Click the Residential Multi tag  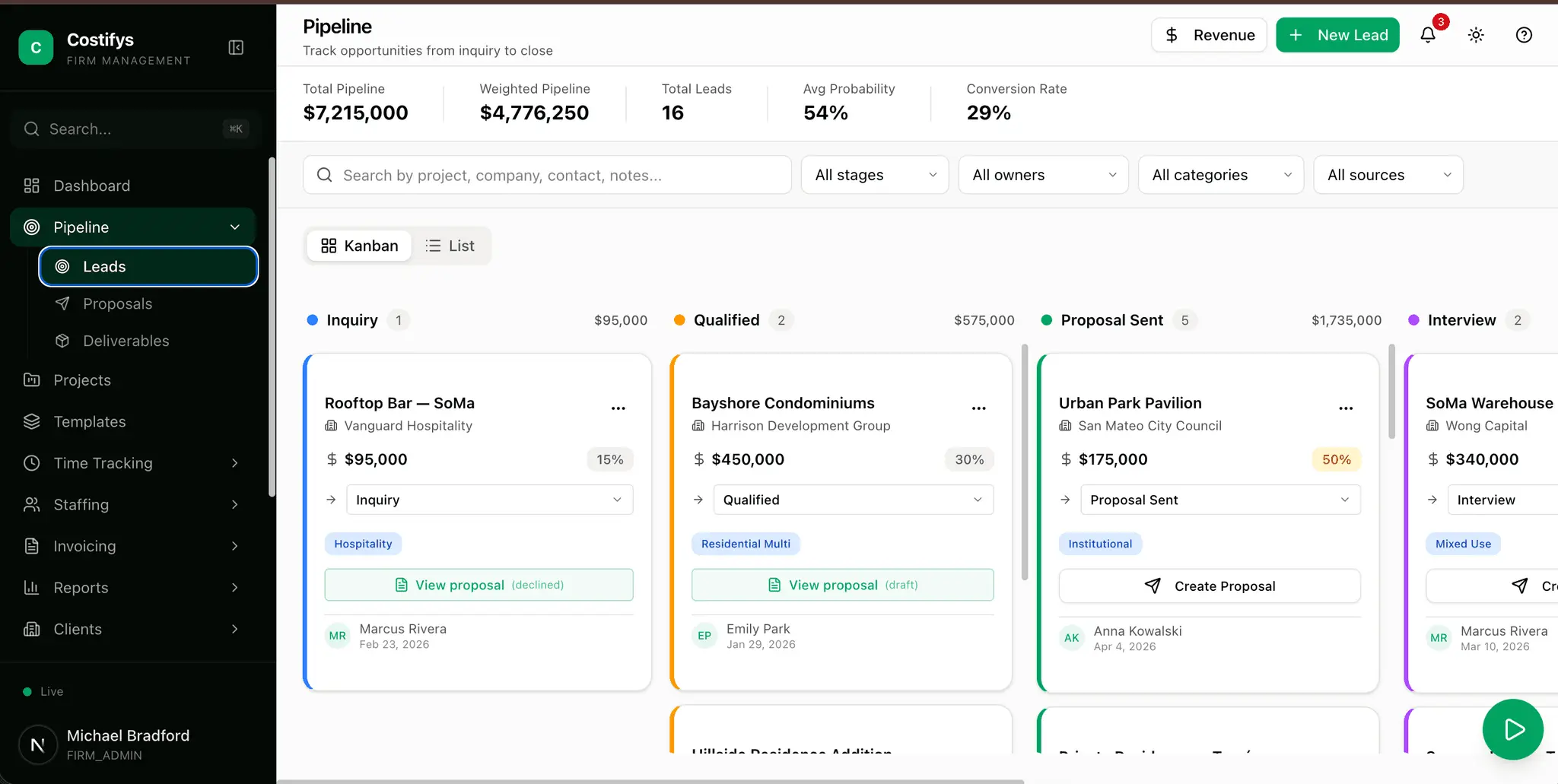tap(746, 544)
